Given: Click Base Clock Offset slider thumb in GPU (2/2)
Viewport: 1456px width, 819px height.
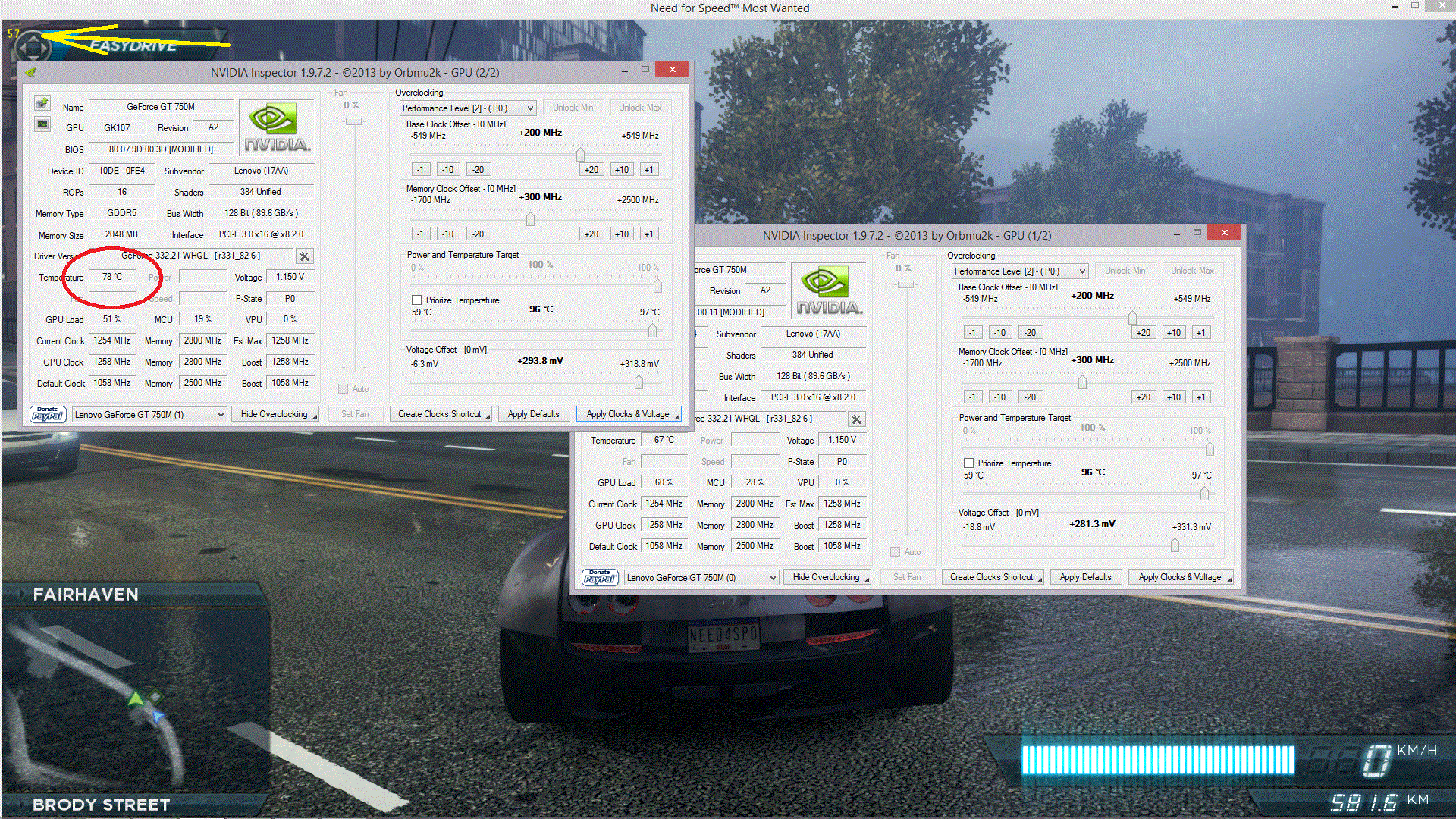Looking at the screenshot, I should (x=580, y=155).
